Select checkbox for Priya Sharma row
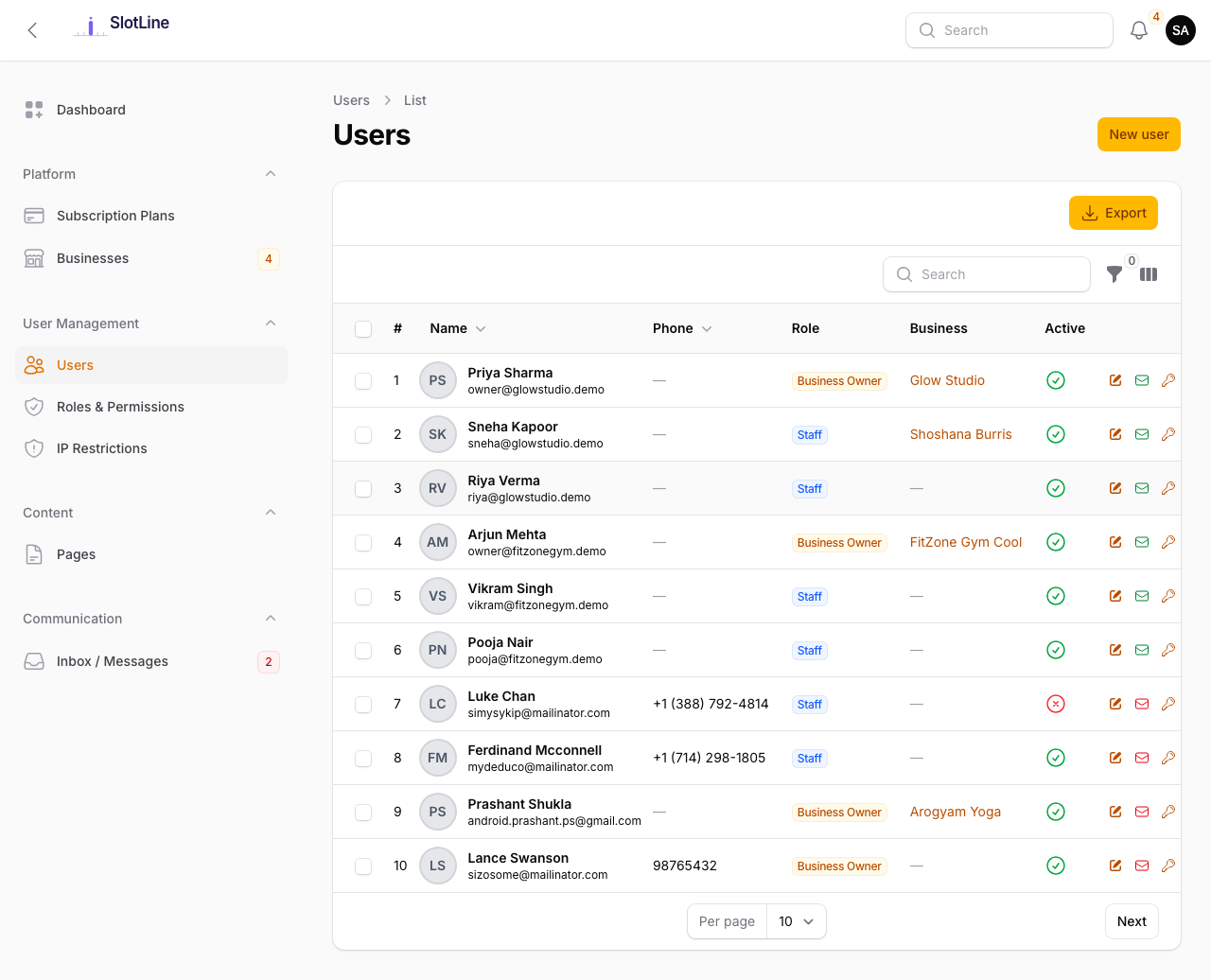Image resolution: width=1211 pixels, height=980 pixels. tap(363, 381)
